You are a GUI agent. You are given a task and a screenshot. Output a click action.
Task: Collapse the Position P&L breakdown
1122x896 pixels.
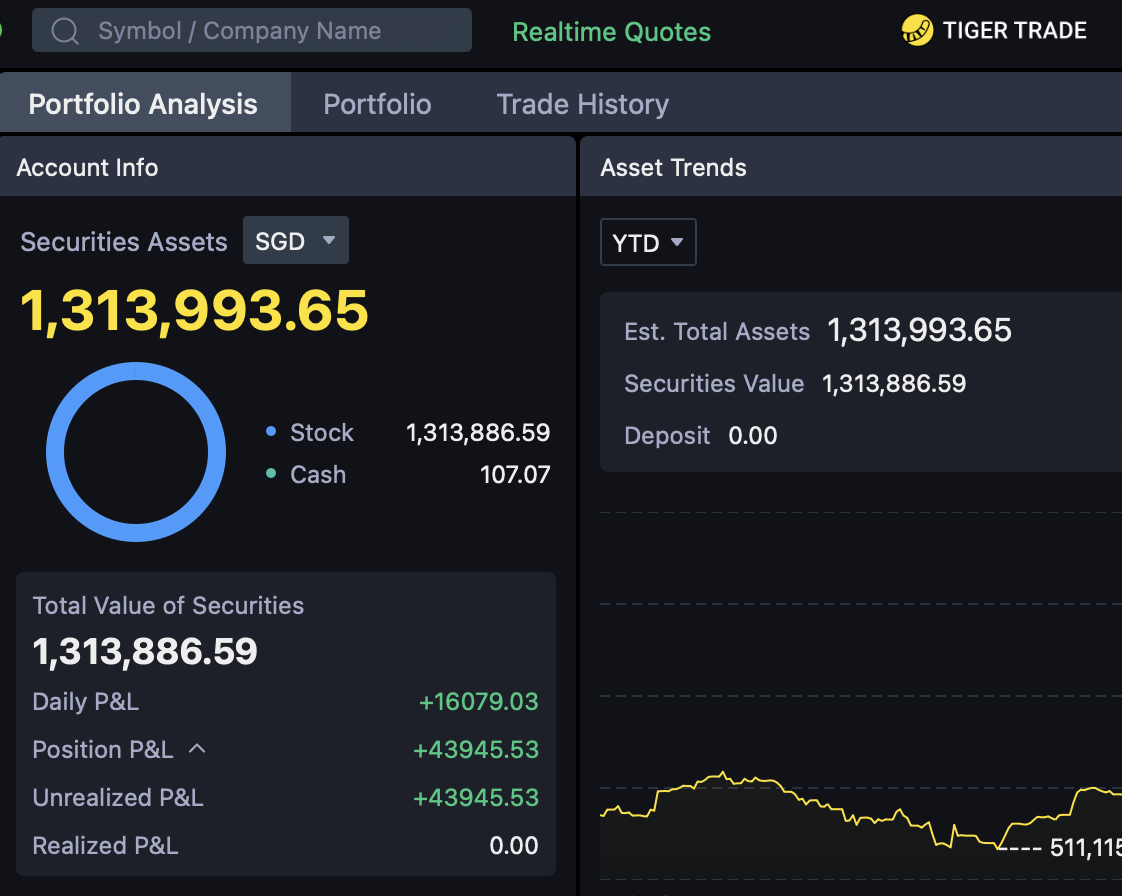click(x=196, y=748)
